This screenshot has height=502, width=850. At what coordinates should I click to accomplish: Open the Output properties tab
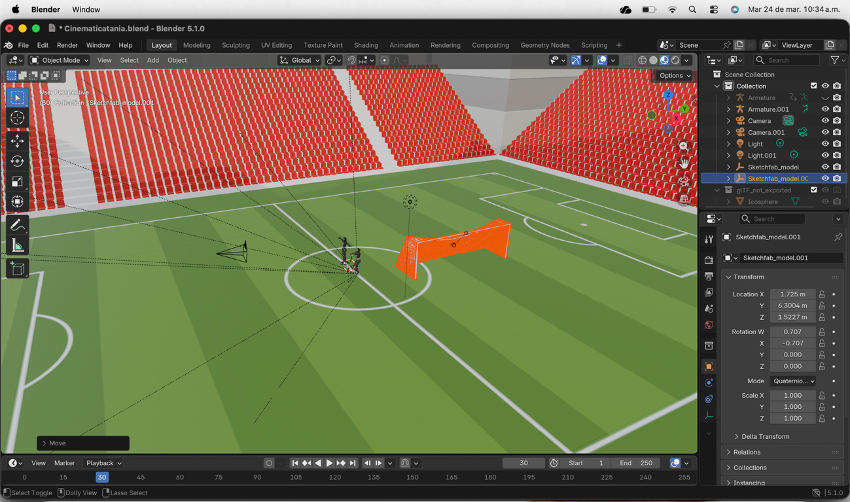(x=709, y=276)
